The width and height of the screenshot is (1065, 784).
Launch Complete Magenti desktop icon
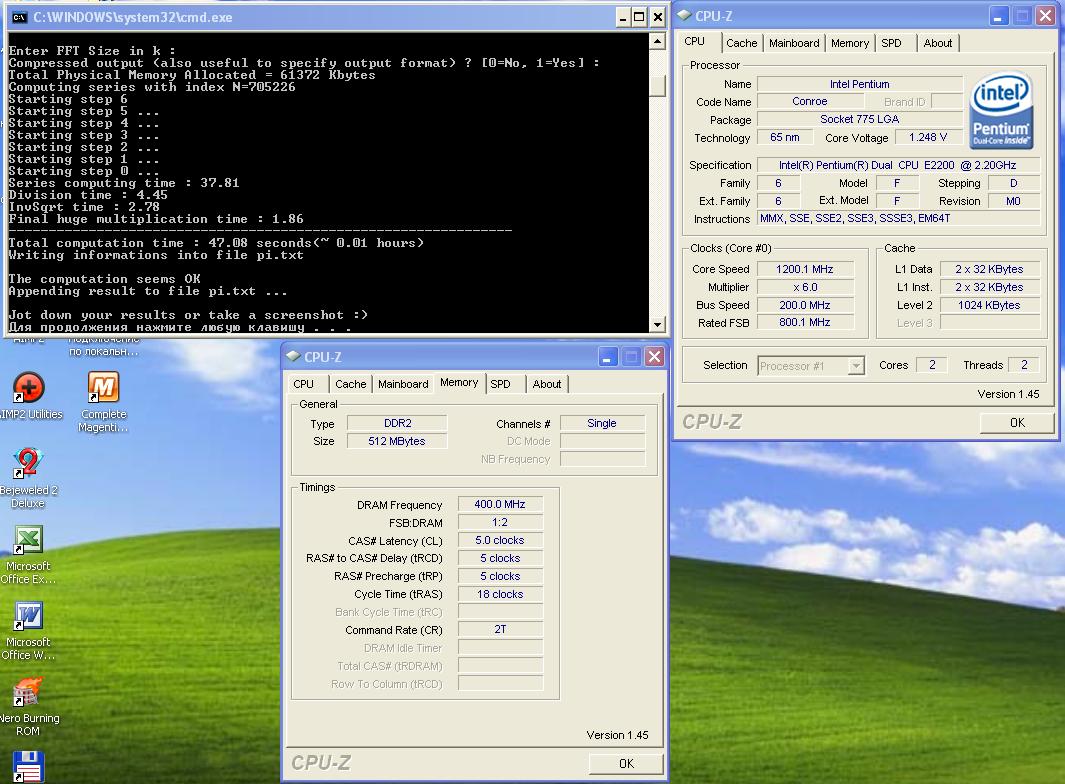pyautogui.click(x=103, y=402)
